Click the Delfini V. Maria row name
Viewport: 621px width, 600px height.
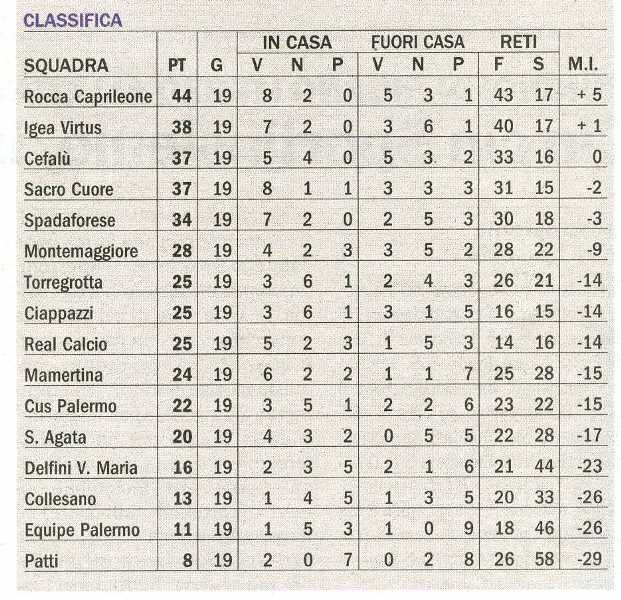tap(81, 469)
